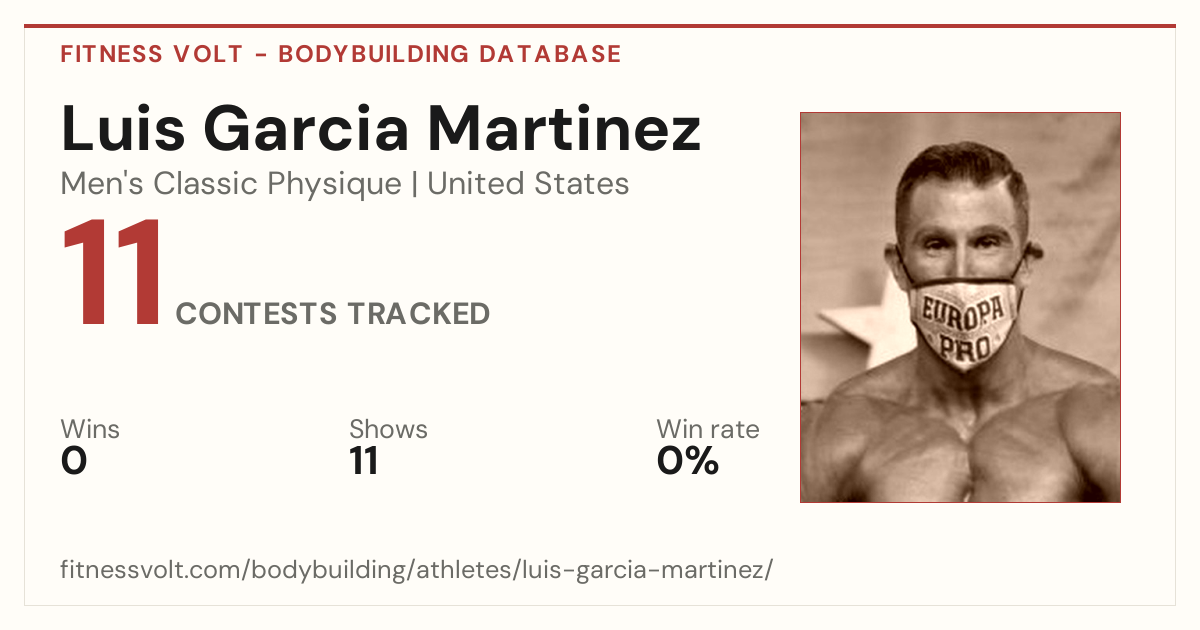
Task: Click the athlete's hair in the photo
Action: tap(962, 172)
